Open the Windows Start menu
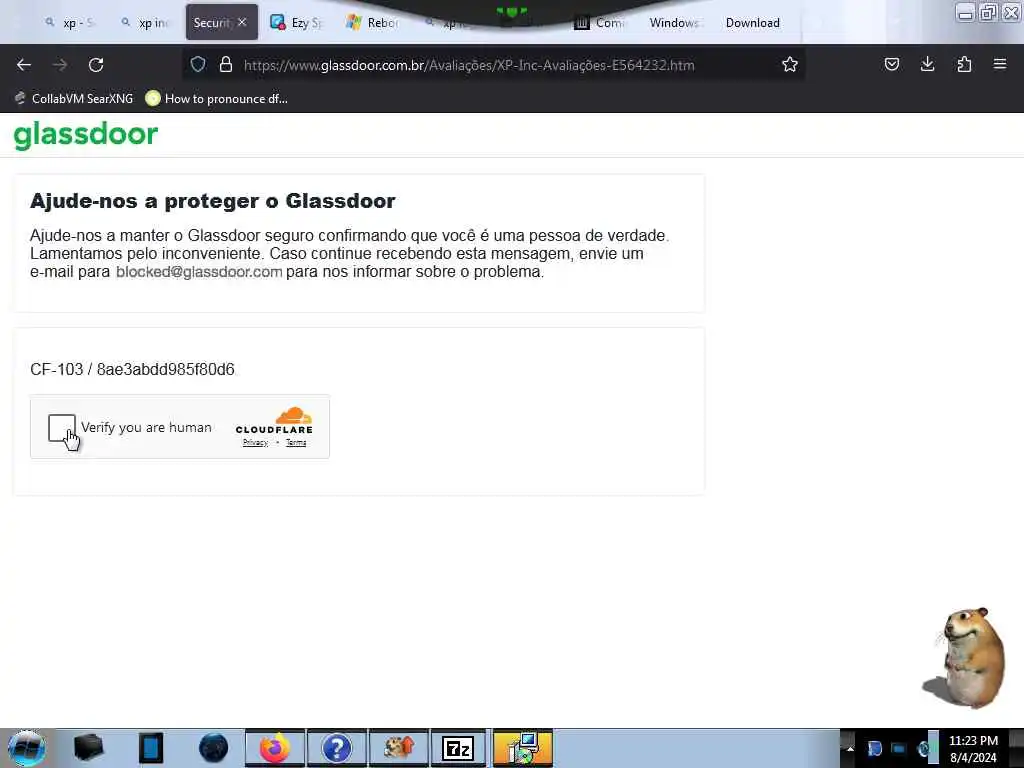Viewport: 1024px width, 768px height. tap(27, 748)
